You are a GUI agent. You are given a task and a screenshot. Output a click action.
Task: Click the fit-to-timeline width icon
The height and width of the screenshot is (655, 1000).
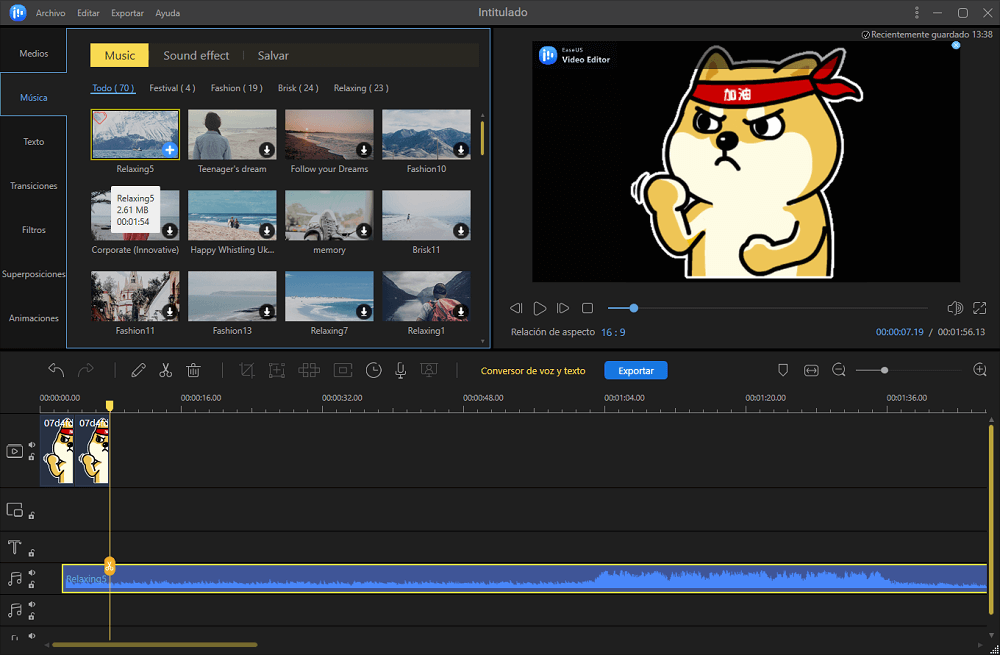[x=811, y=370]
